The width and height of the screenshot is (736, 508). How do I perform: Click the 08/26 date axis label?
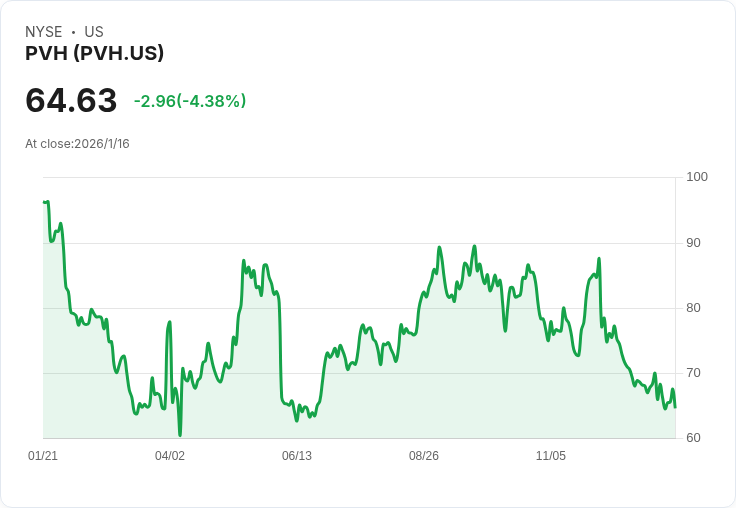coord(424,456)
